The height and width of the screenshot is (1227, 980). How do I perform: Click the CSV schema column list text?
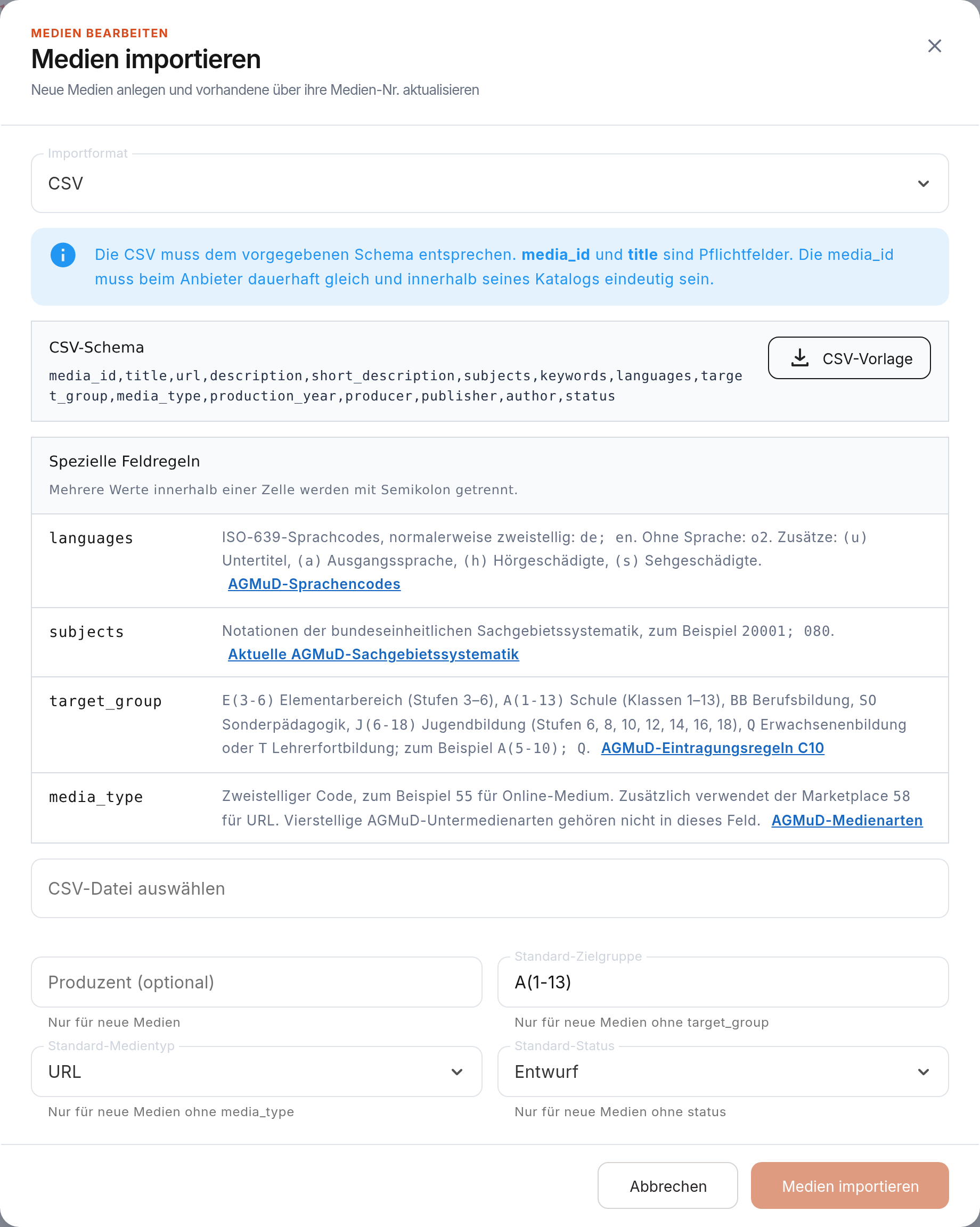click(396, 386)
